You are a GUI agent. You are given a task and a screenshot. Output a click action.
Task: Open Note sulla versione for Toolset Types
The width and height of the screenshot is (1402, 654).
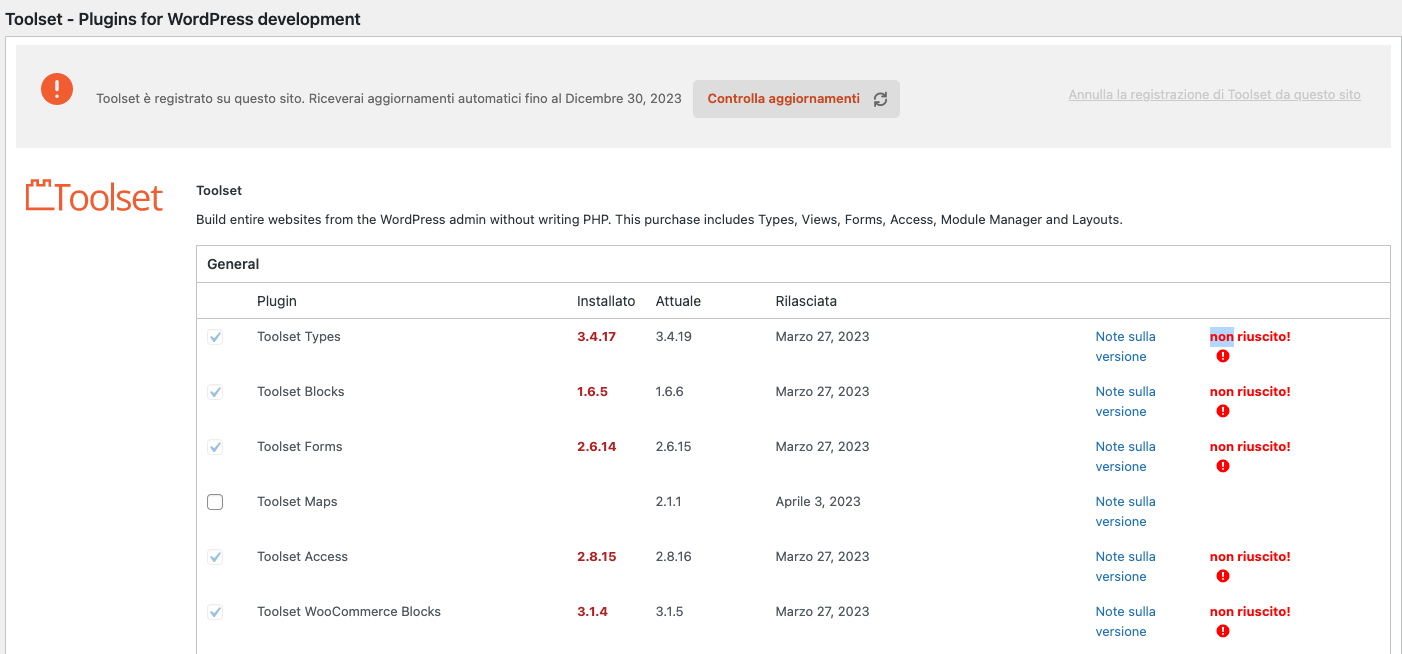pos(1125,347)
